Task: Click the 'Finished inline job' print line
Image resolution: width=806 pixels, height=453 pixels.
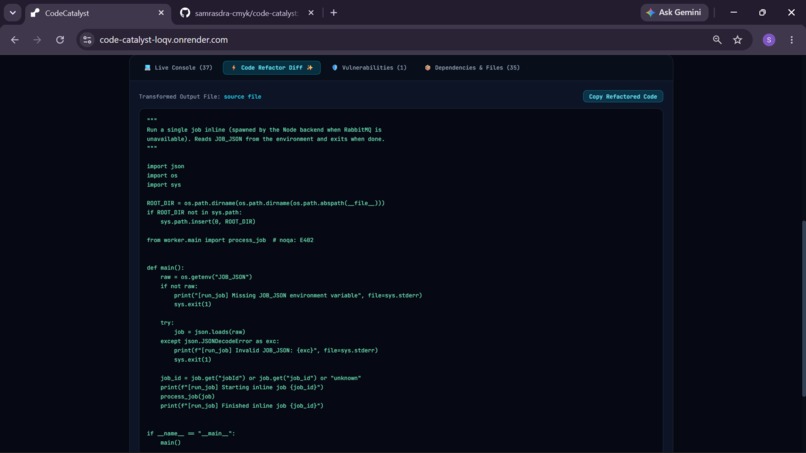Action: [x=242, y=406]
